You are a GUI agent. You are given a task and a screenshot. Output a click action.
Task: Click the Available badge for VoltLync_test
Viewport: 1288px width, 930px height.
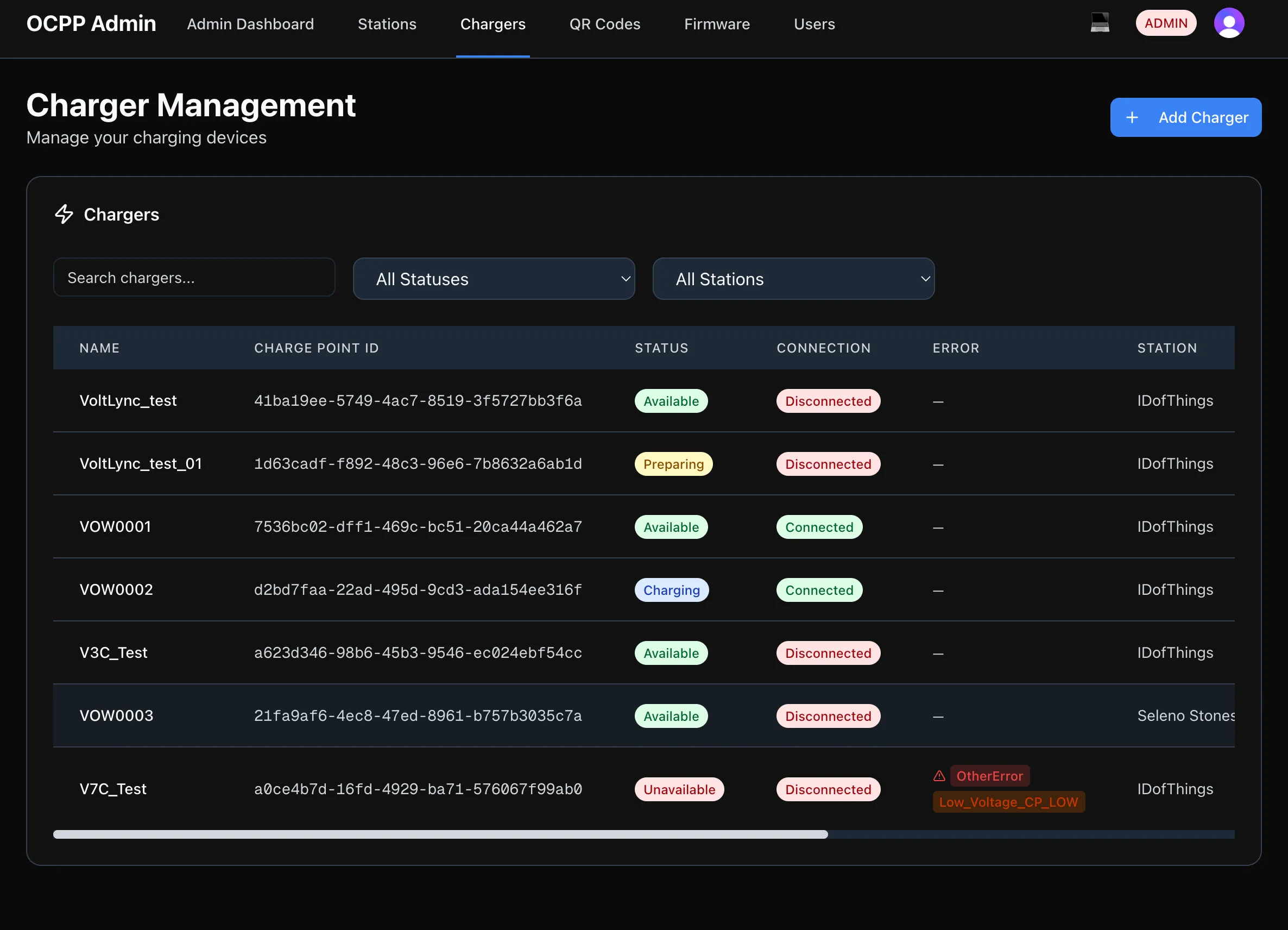tap(671, 401)
